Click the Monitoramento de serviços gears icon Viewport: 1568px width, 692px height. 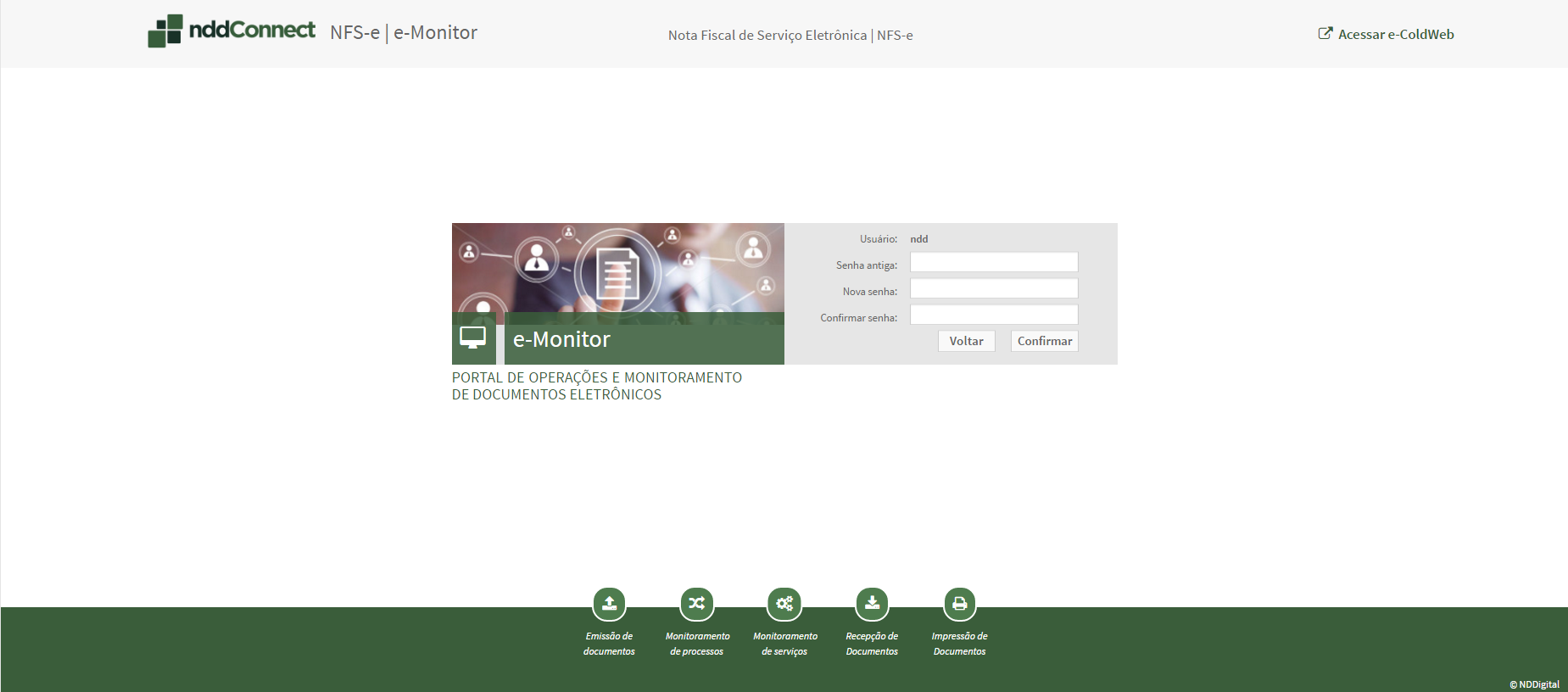784,604
